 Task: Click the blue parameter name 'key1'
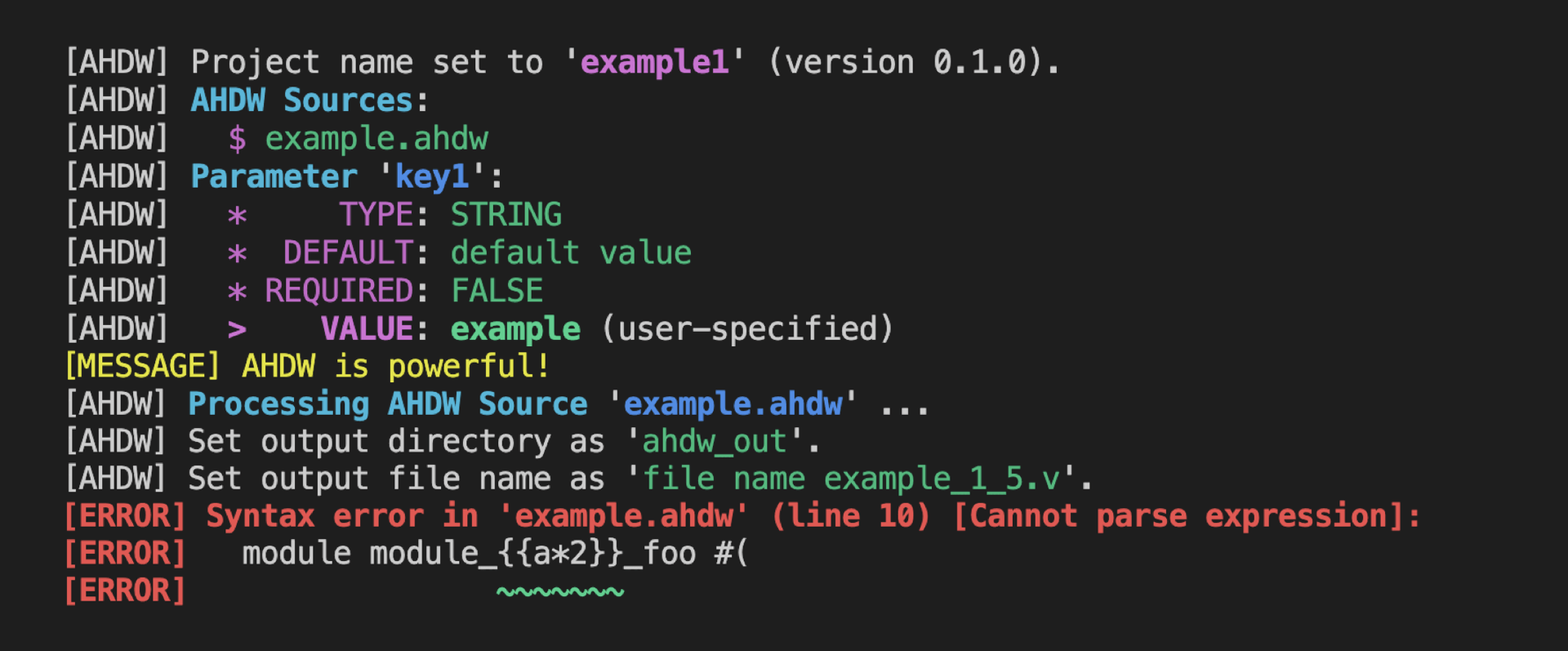click(x=431, y=177)
